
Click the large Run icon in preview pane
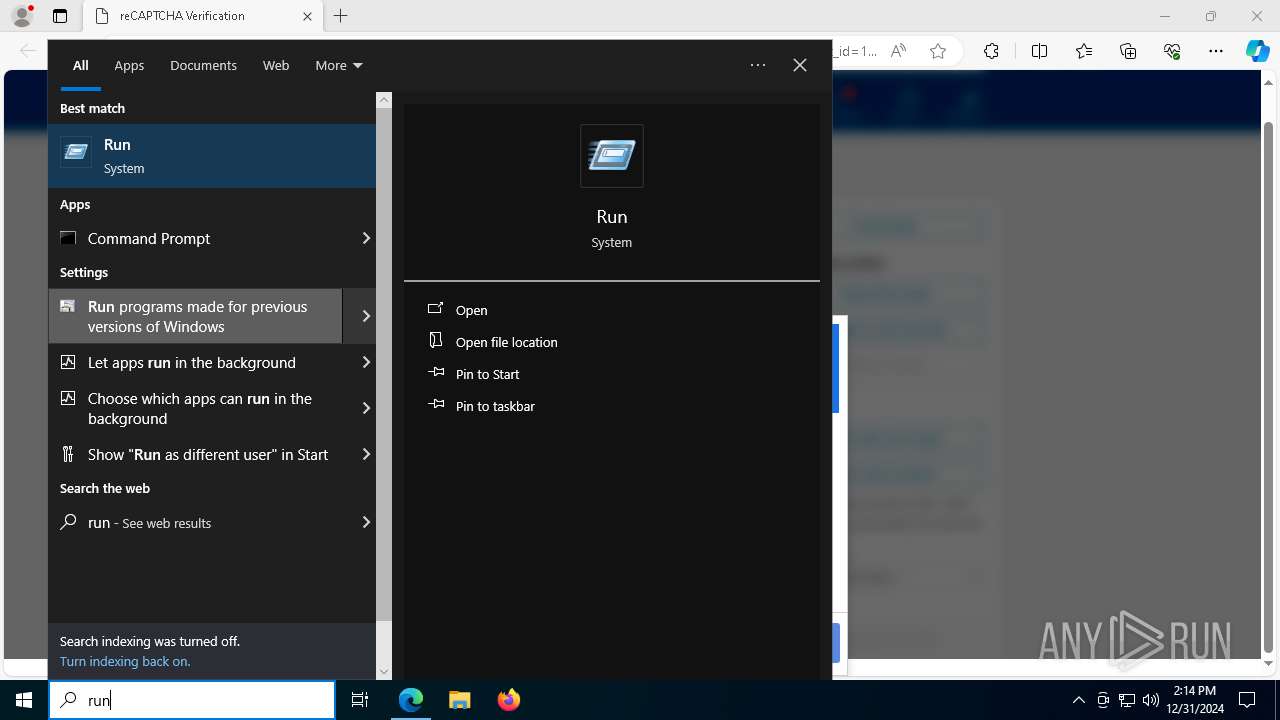(612, 156)
